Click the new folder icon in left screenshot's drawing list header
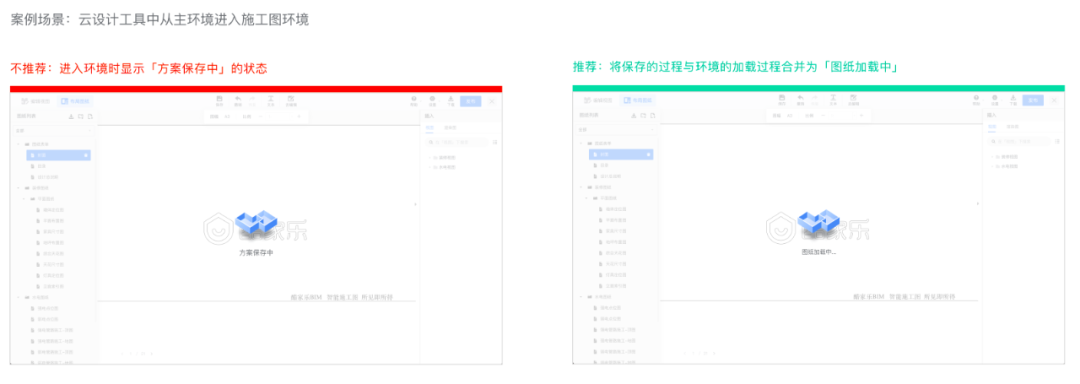The width and height of the screenshot is (1080, 384). (x=81, y=116)
